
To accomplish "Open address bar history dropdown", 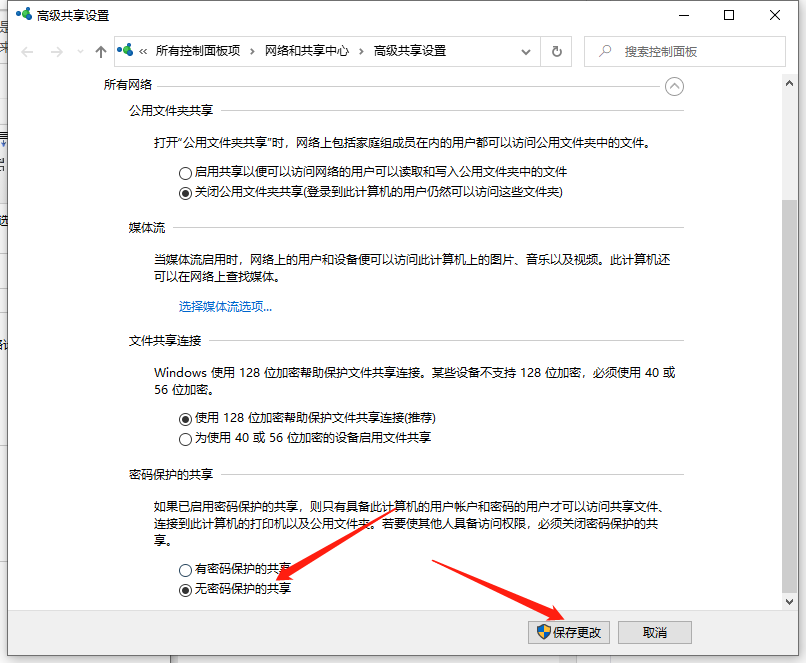I will [526, 51].
